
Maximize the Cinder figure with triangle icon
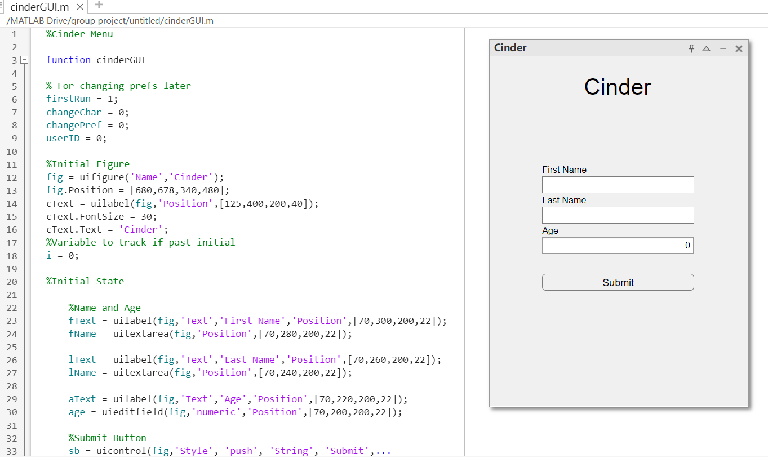point(706,48)
